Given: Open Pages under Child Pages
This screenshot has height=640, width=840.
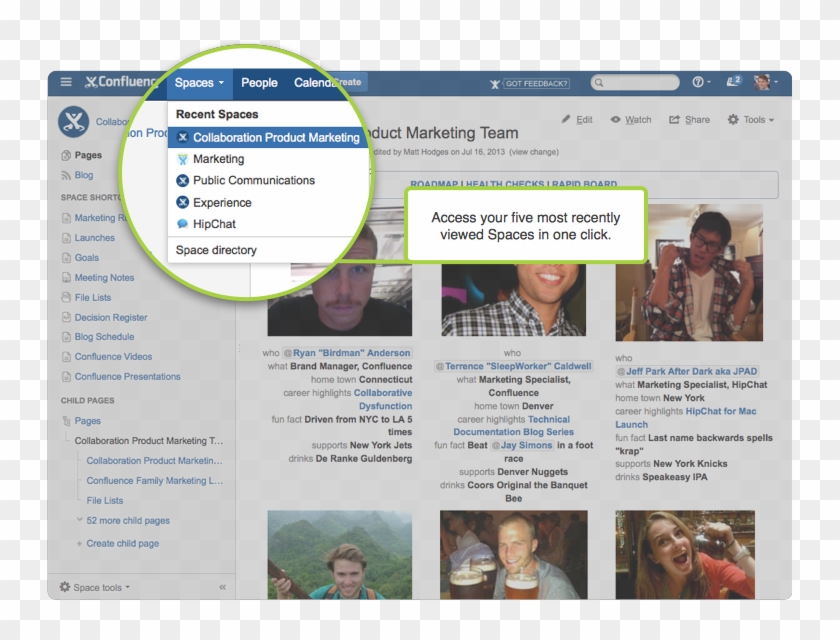Looking at the screenshot, I should coord(87,421).
